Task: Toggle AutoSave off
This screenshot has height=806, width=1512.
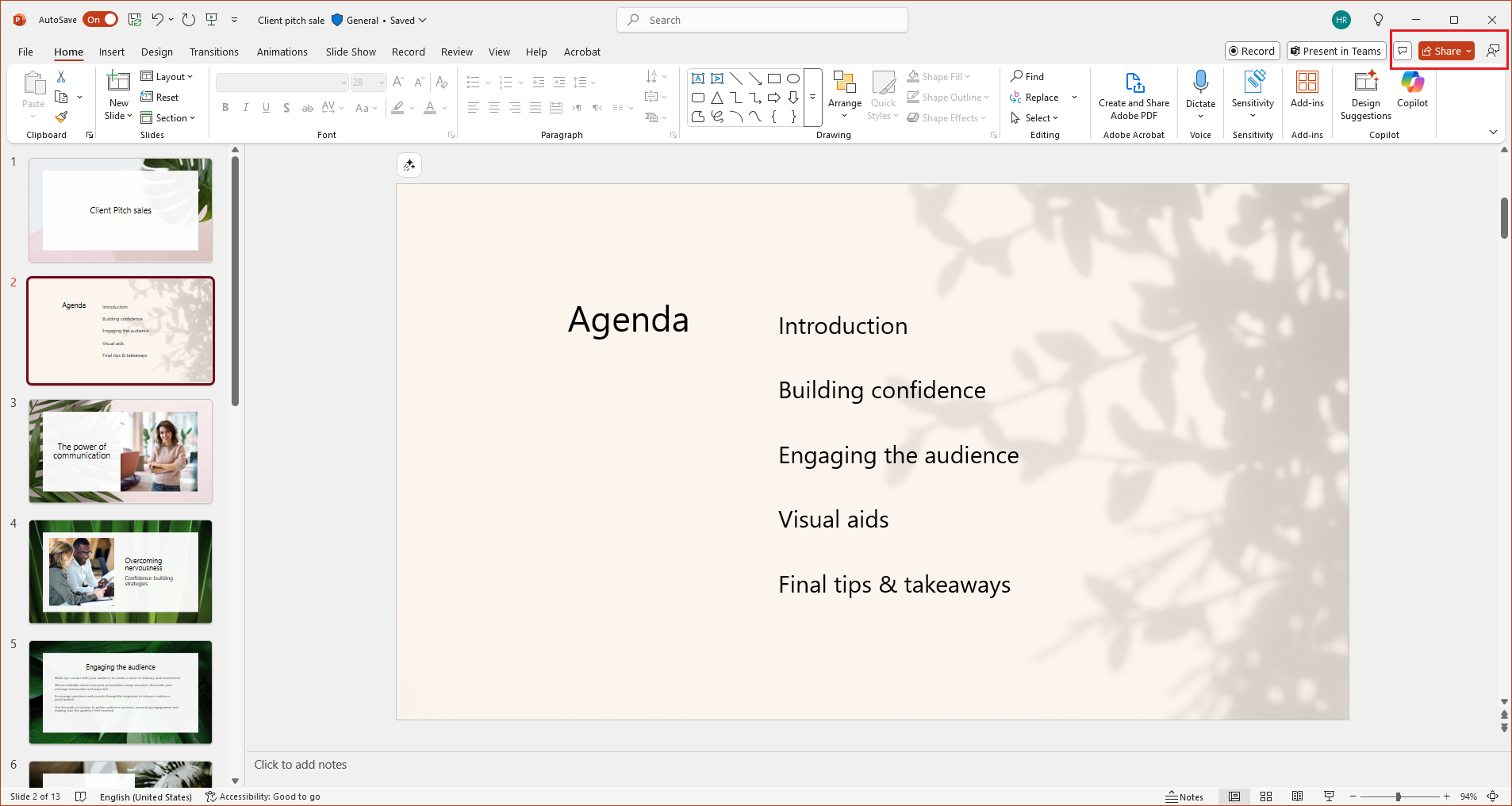Action: tap(101, 20)
